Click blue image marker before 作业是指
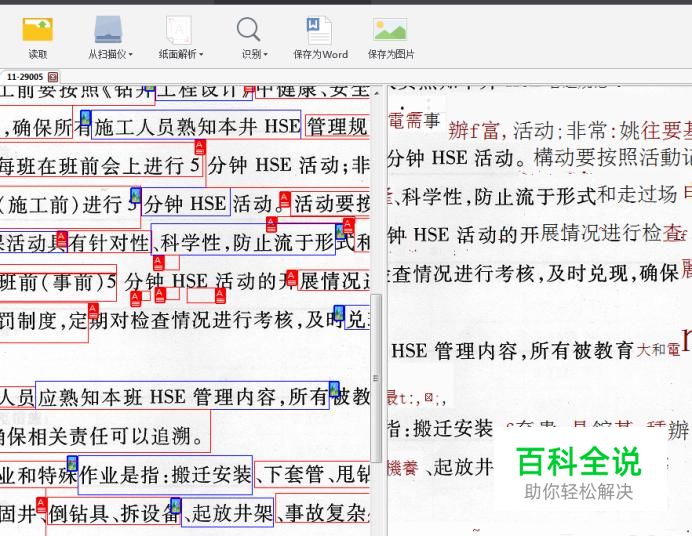Viewport: 692px width, 536px height. pos(72,464)
